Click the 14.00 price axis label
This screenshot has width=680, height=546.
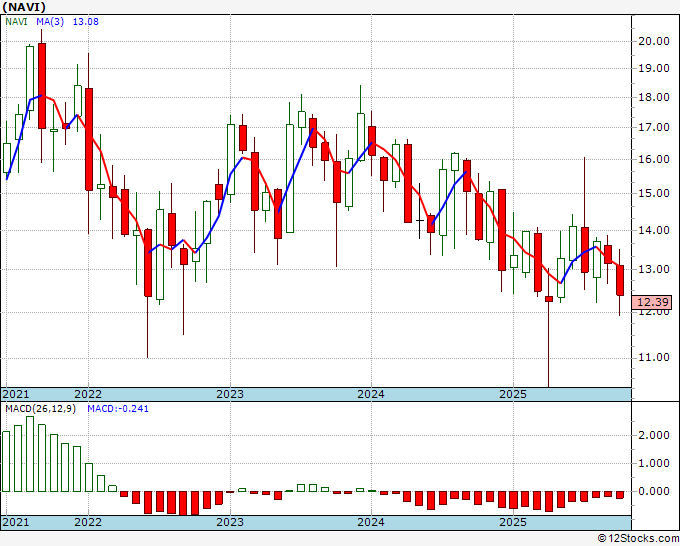654,230
